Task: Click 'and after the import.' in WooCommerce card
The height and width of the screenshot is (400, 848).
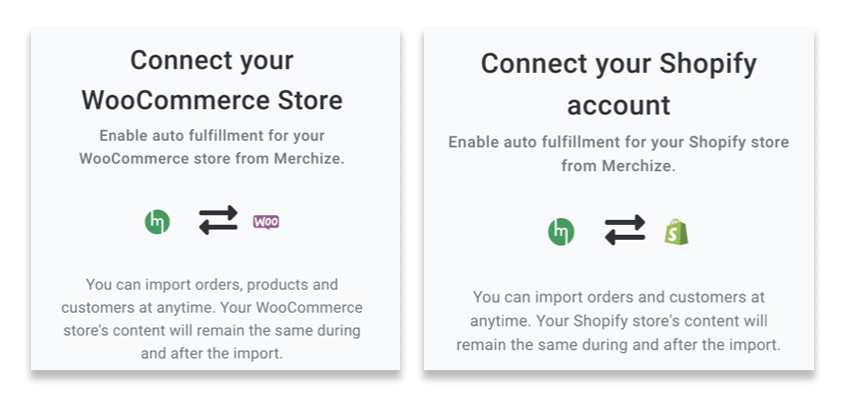Action: point(212,354)
